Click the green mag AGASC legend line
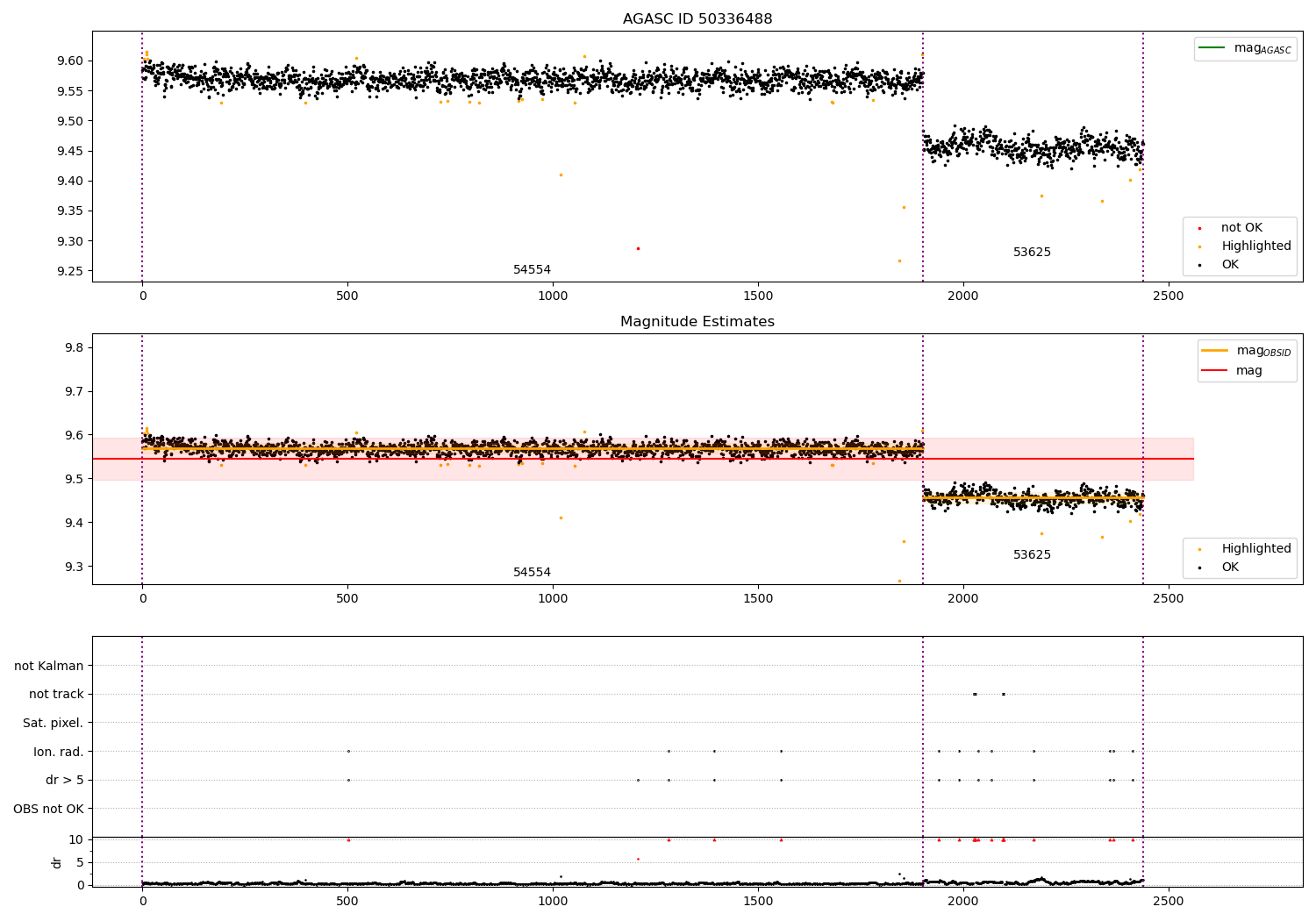Image resolution: width=1316 pixels, height=921 pixels. click(1212, 48)
